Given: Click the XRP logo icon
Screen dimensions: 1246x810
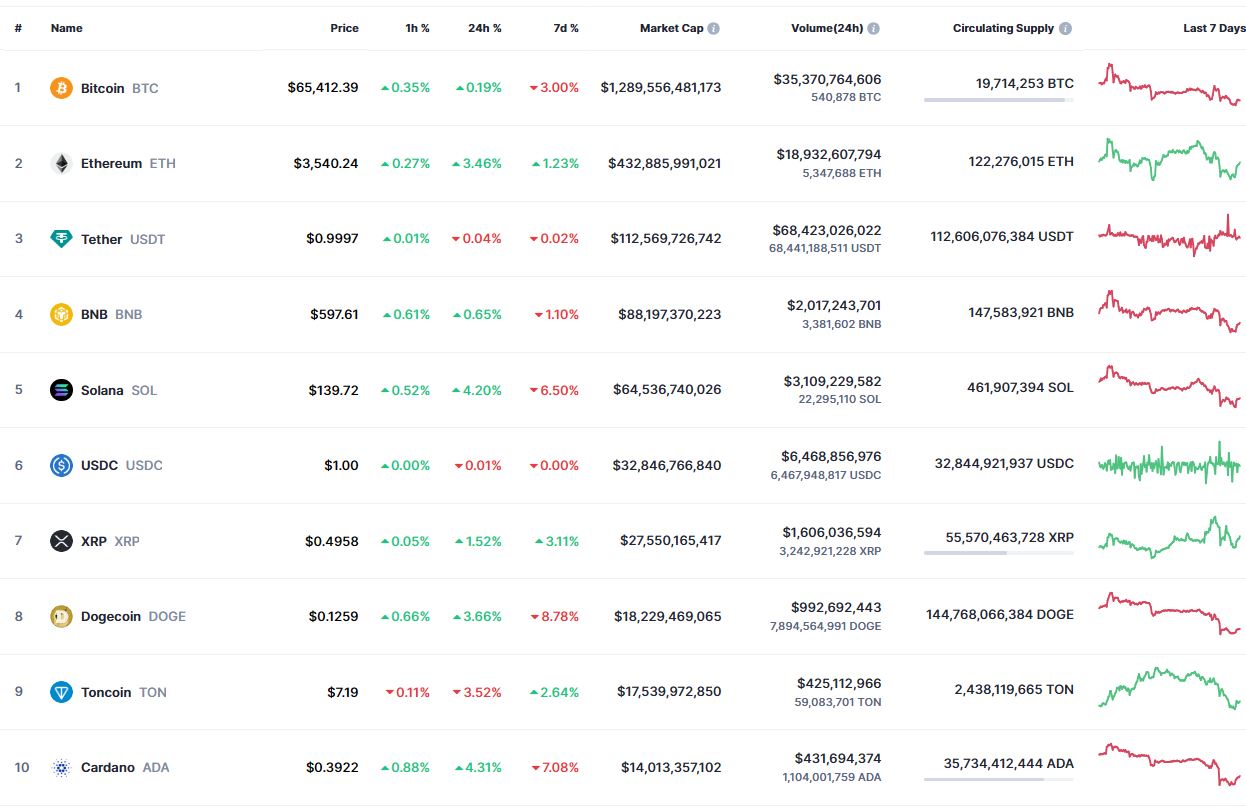Looking at the screenshot, I should click(61, 541).
